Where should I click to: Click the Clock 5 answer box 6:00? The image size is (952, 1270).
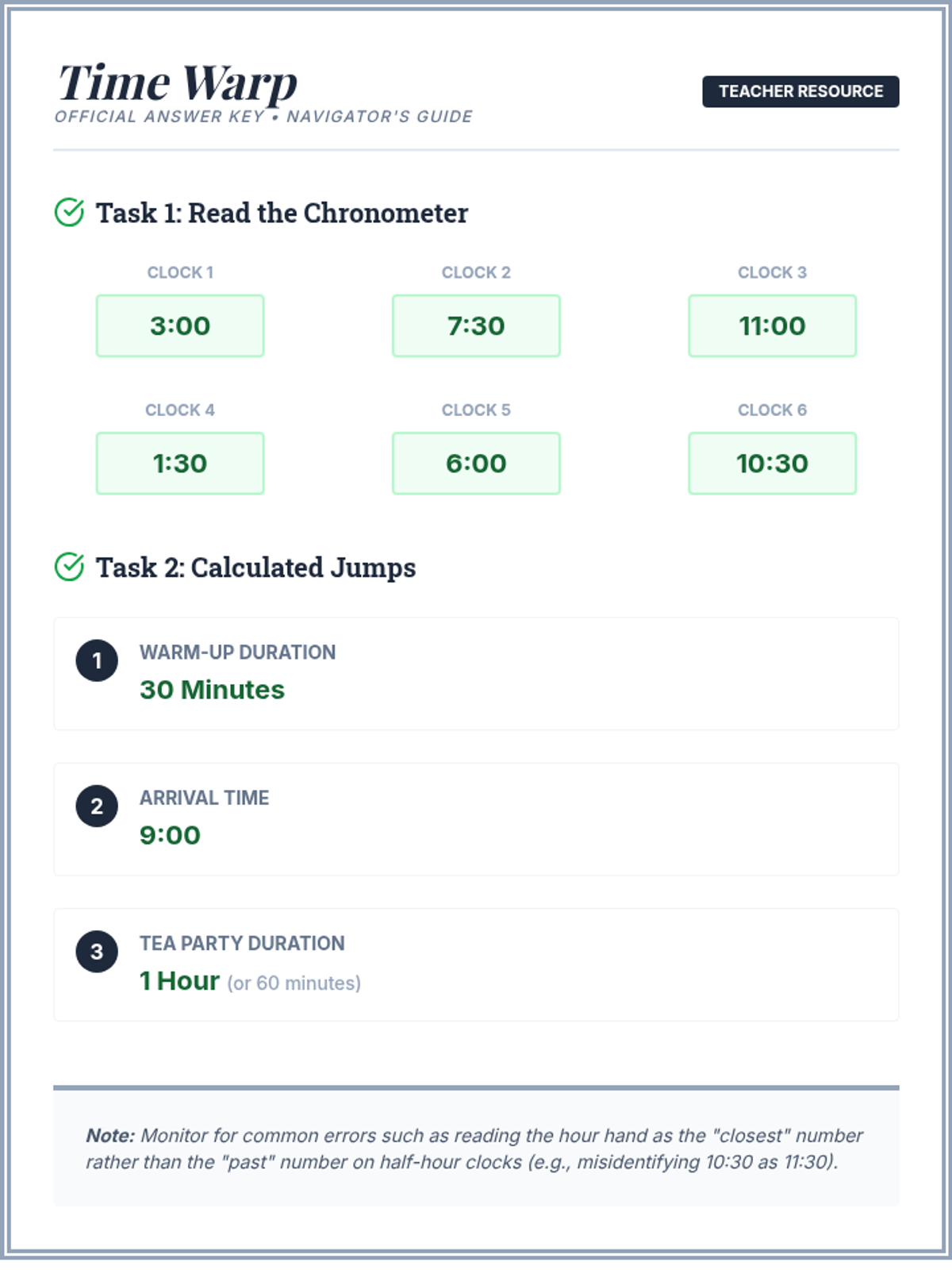[476, 464]
